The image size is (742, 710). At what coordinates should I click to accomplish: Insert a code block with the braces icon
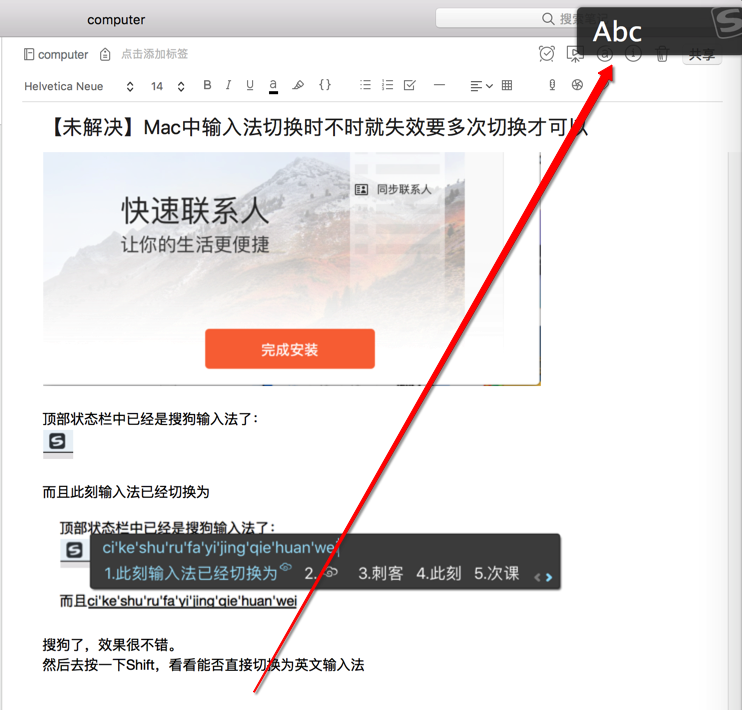pos(325,85)
